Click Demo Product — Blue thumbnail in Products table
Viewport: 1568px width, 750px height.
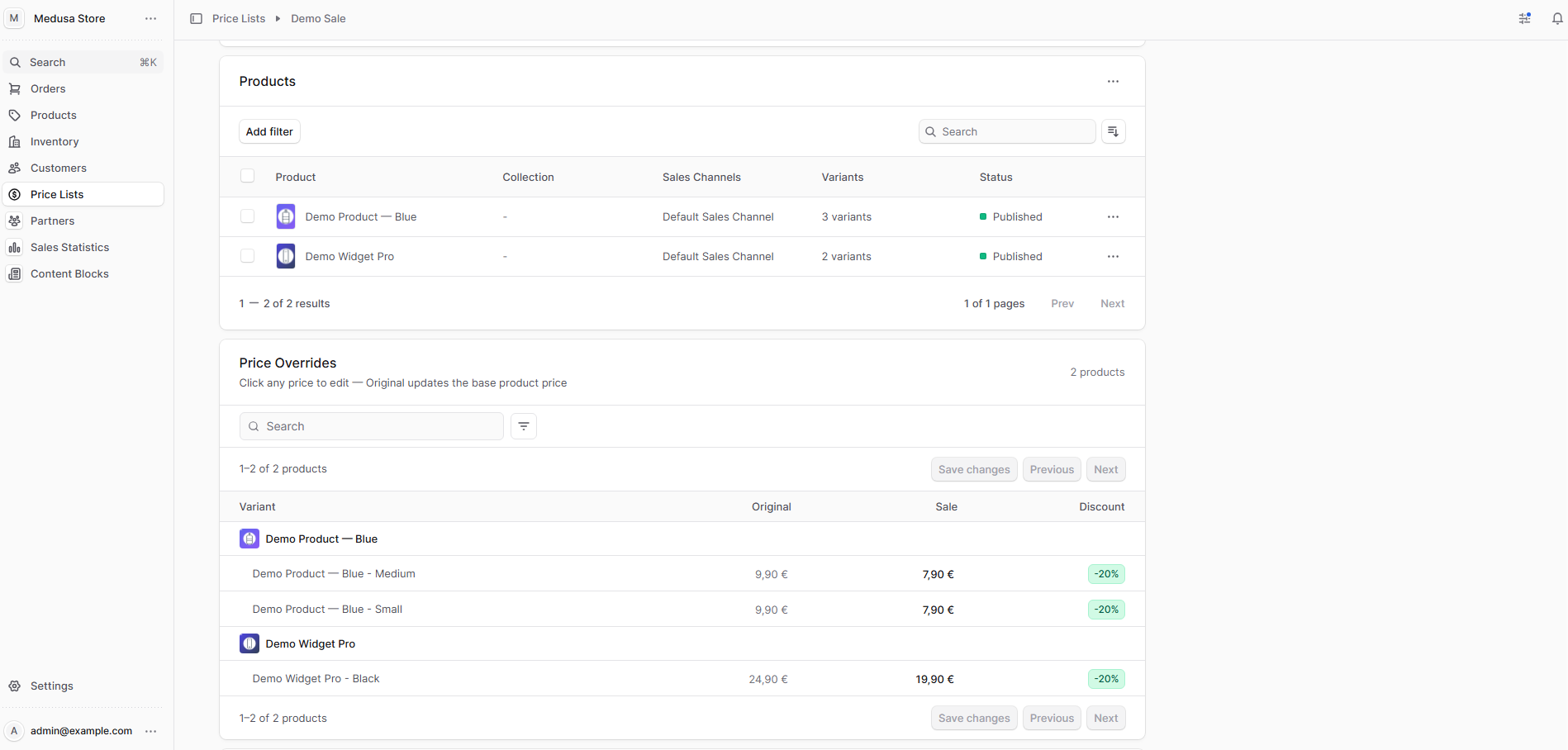coord(286,216)
